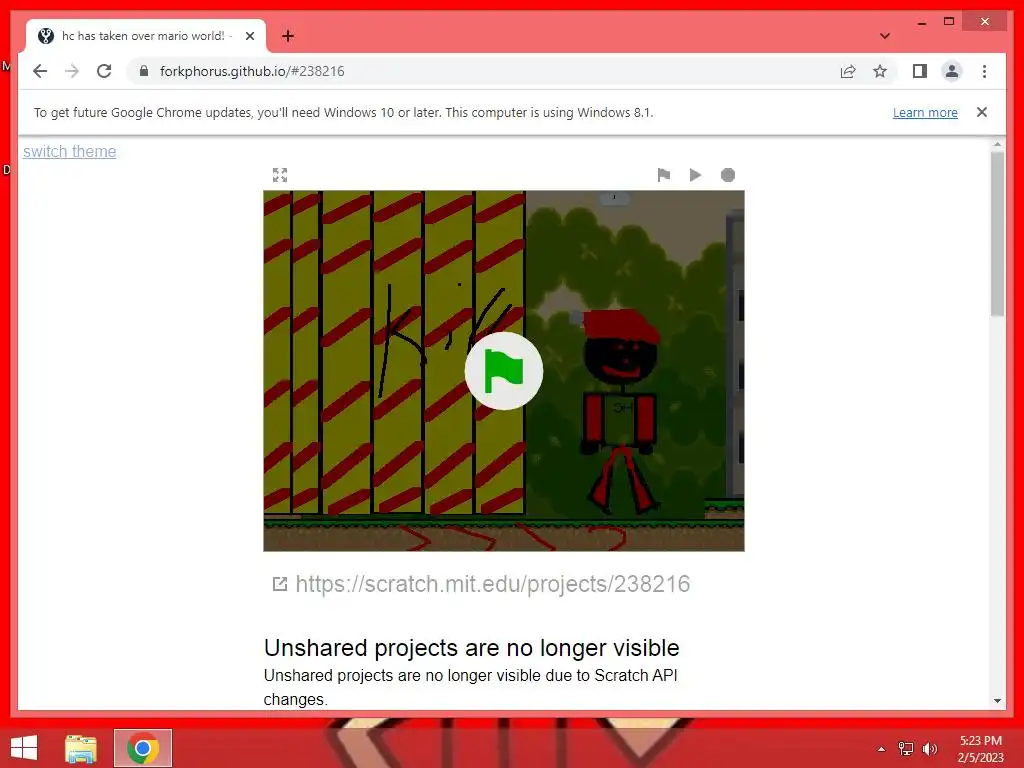Open the Chrome three-dot menu

click(x=984, y=71)
